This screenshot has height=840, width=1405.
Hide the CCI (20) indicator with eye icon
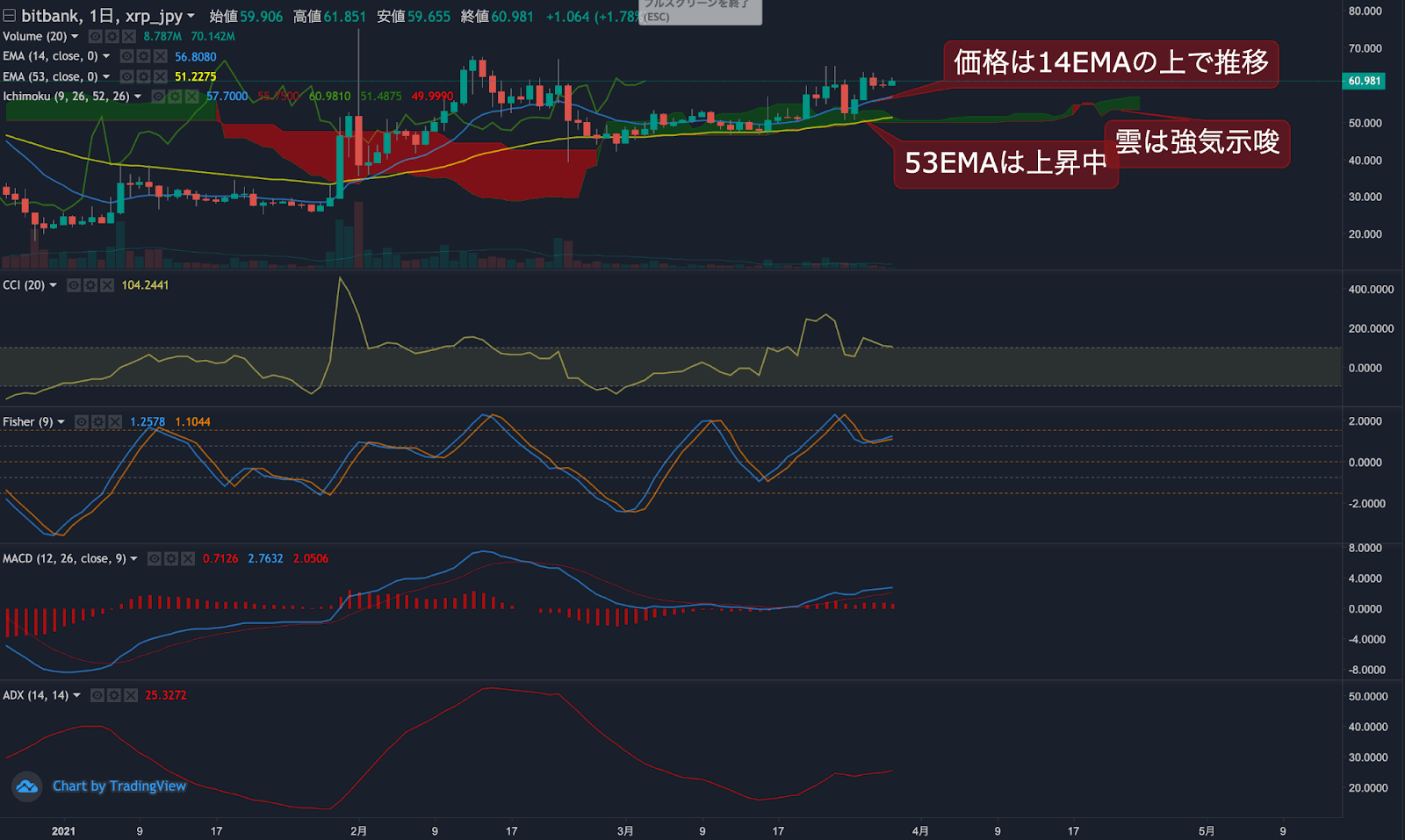coord(74,285)
